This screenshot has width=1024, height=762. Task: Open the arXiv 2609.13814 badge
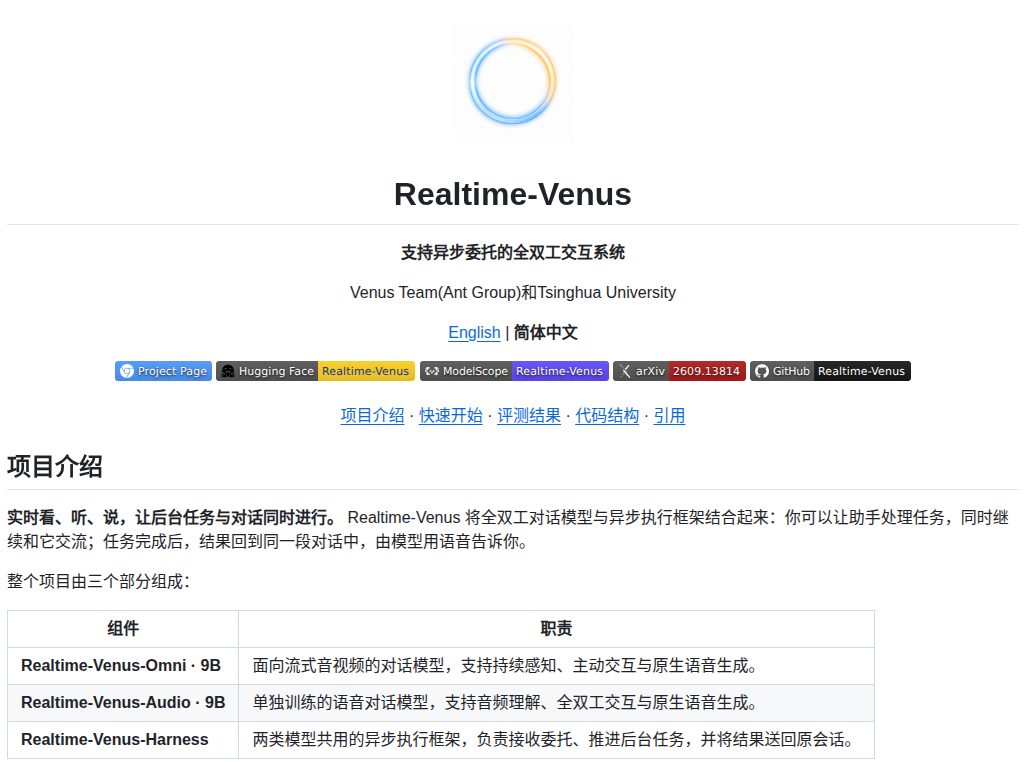[679, 371]
